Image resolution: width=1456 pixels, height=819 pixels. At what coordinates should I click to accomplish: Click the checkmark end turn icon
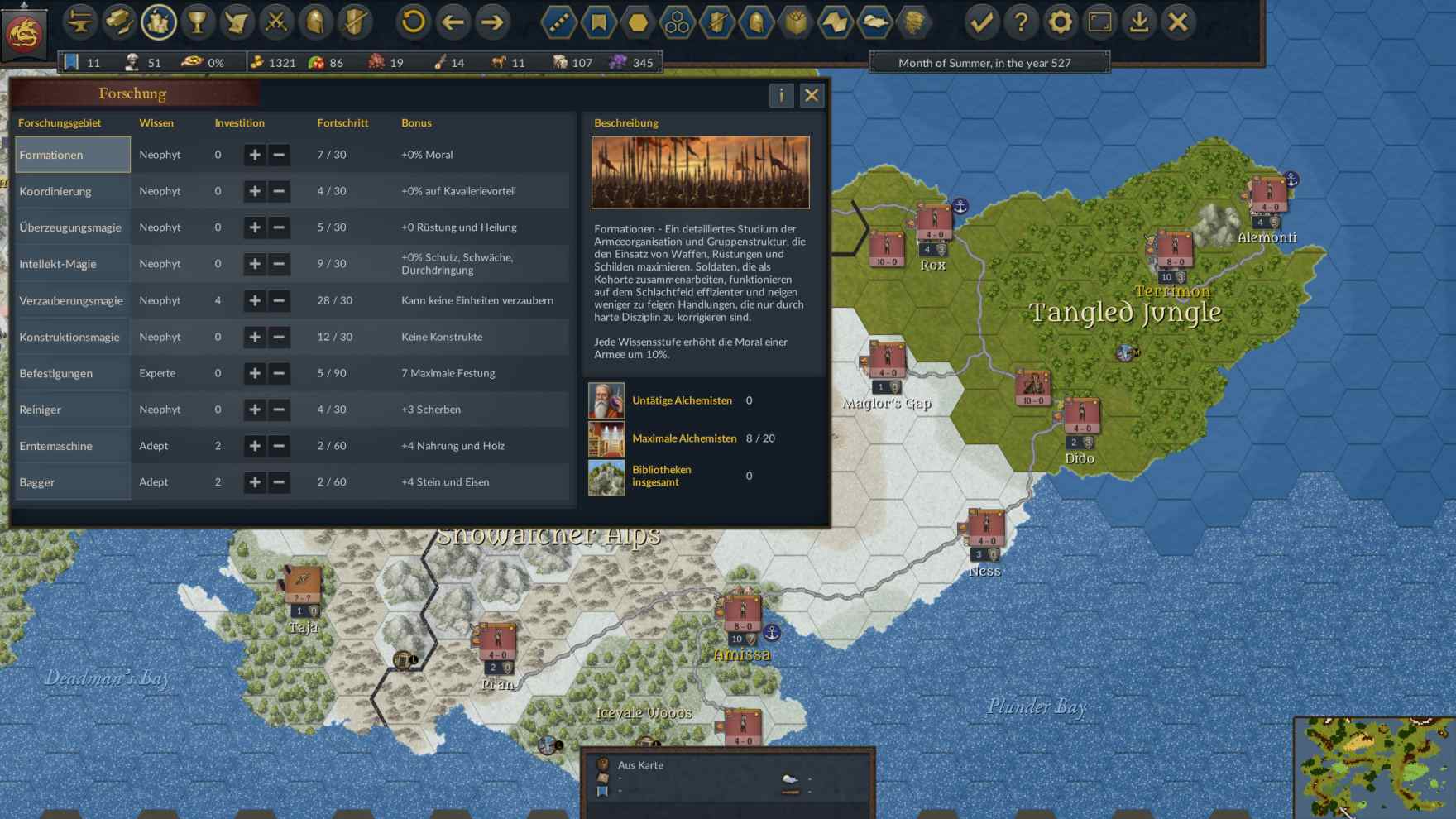[x=981, y=22]
